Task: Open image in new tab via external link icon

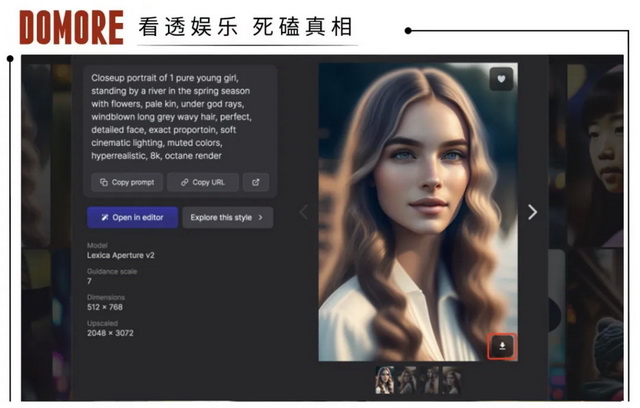Action: tap(256, 182)
